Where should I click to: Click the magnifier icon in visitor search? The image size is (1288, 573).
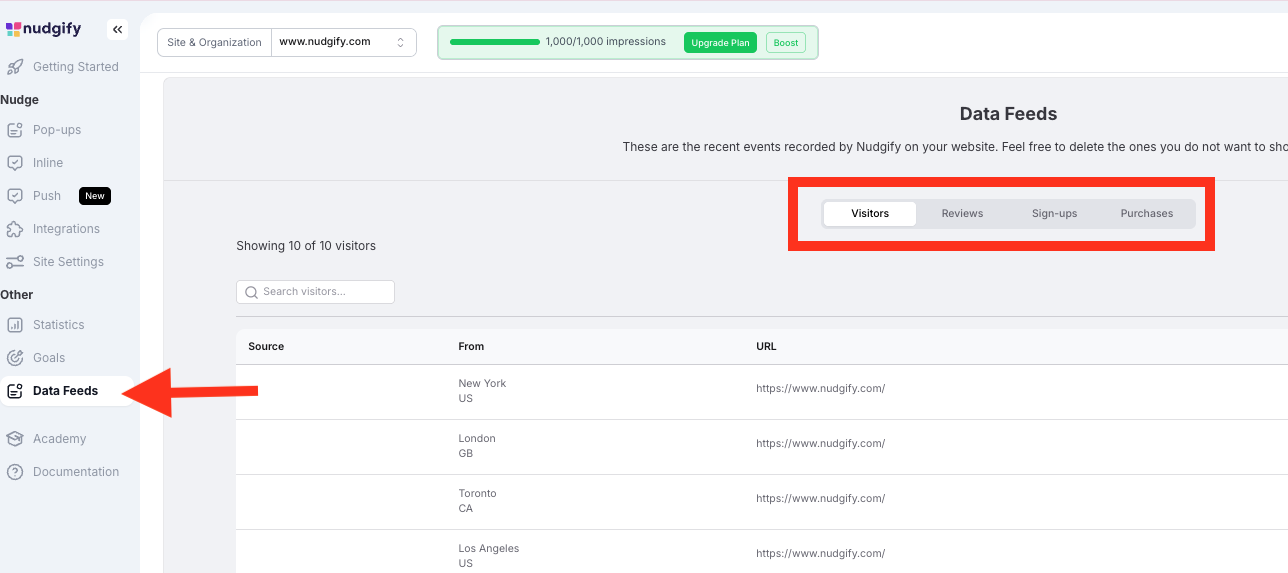point(251,292)
